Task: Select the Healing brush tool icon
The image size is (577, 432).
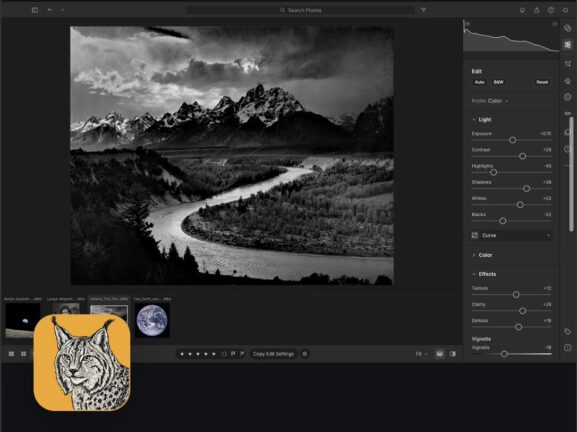Action: [567, 81]
